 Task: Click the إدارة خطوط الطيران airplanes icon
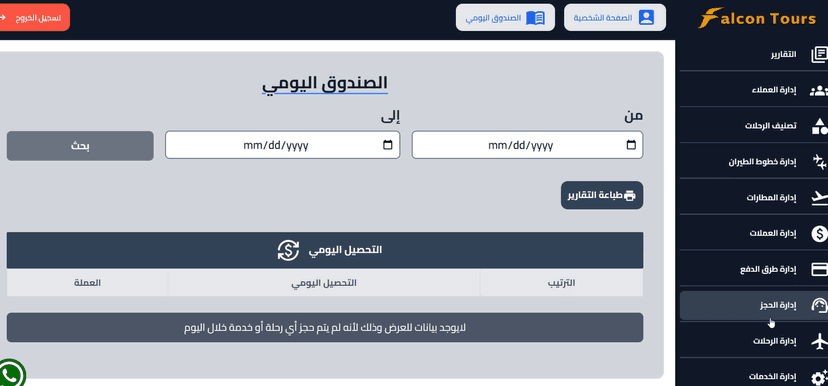click(820, 162)
